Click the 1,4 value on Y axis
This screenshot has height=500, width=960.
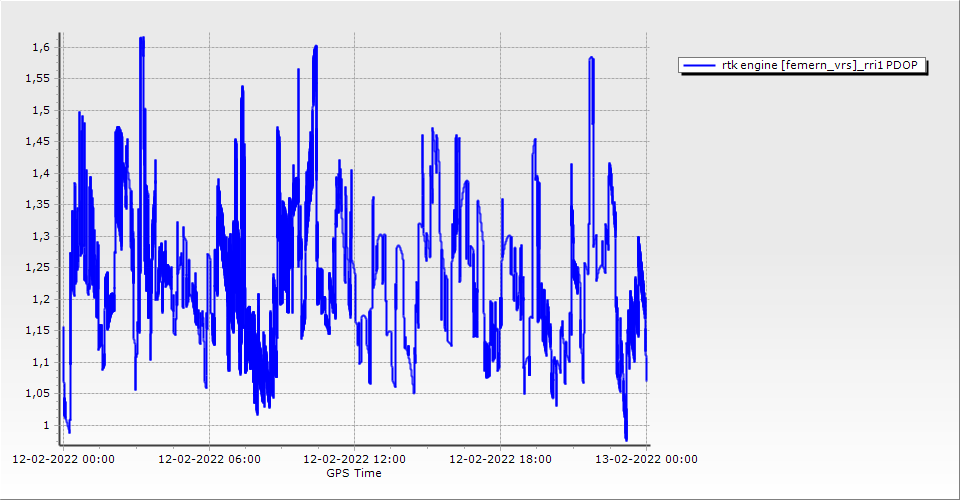pos(39,173)
